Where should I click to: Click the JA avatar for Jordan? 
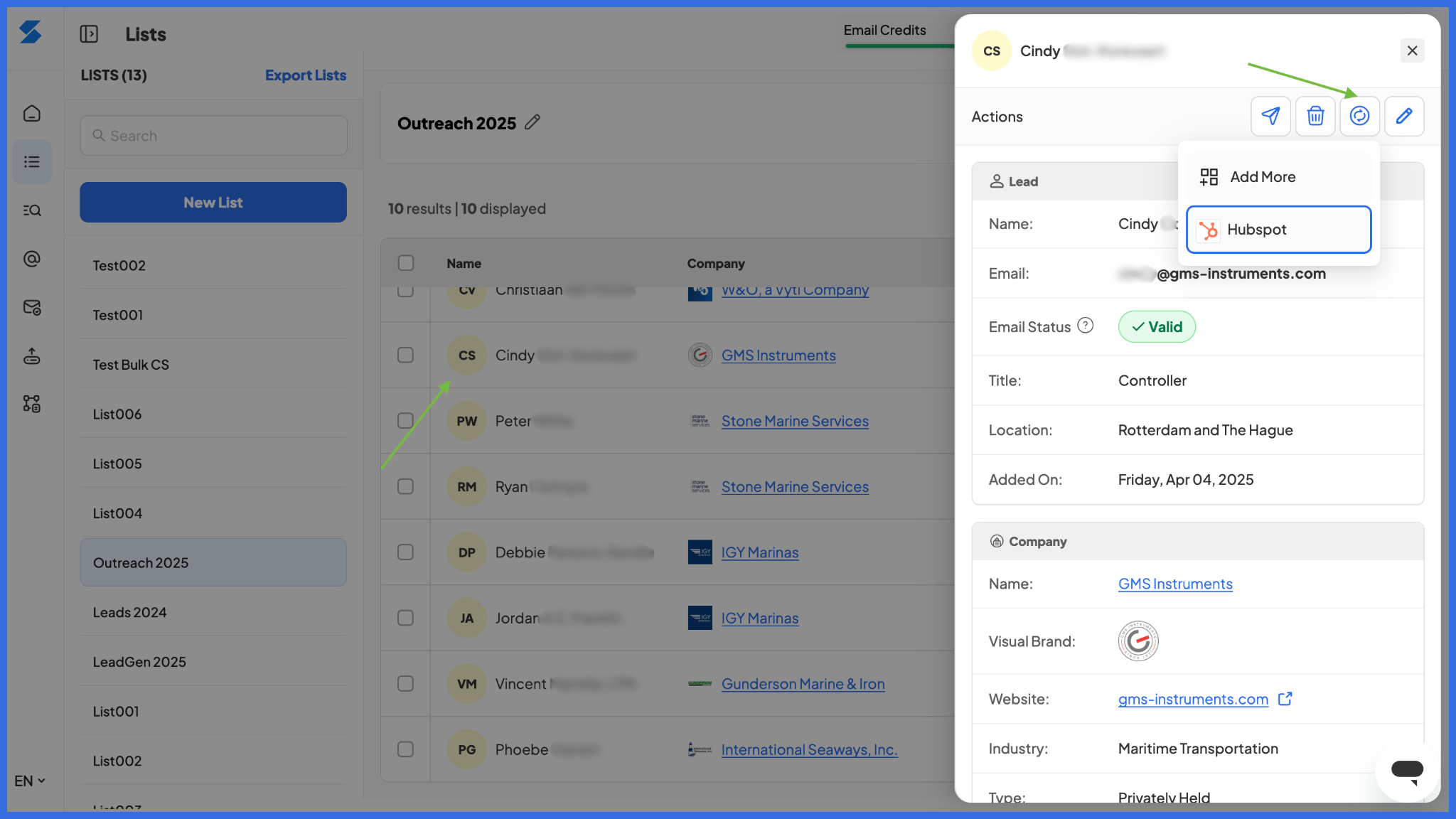(466, 618)
